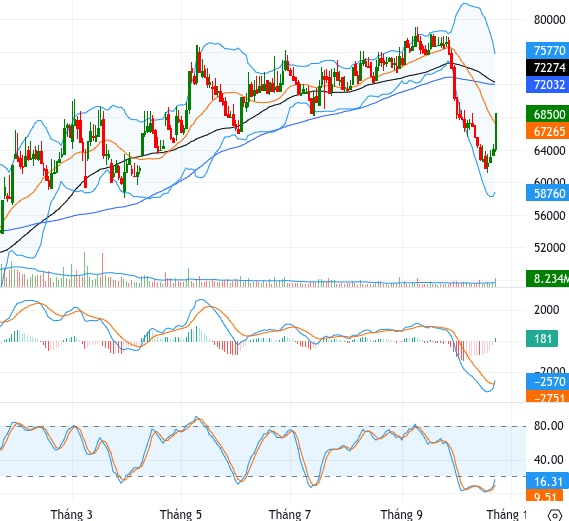Select the blue 72032 moving average label
The height and width of the screenshot is (521, 569).
(x=548, y=85)
